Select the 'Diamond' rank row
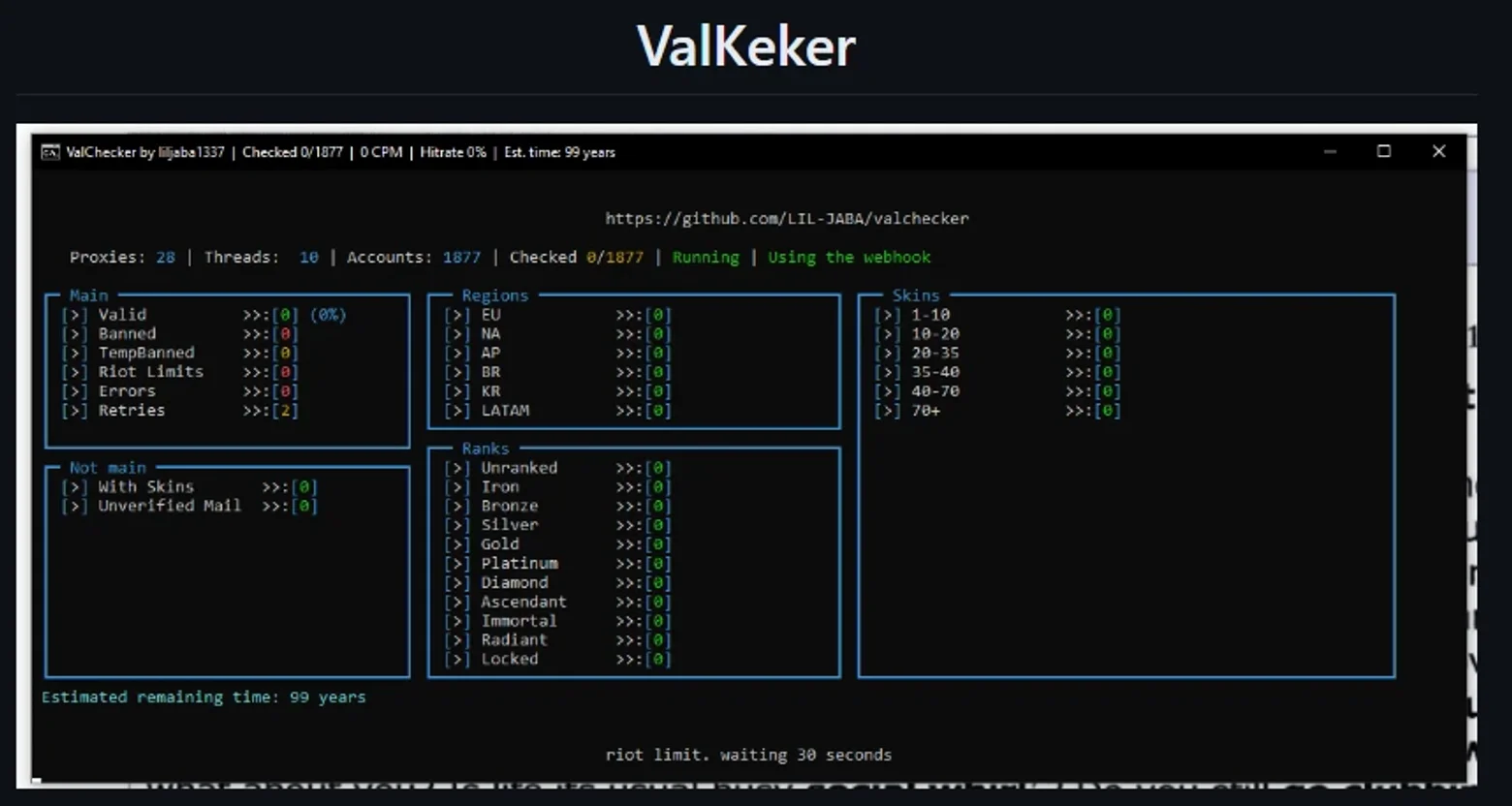 [557, 583]
